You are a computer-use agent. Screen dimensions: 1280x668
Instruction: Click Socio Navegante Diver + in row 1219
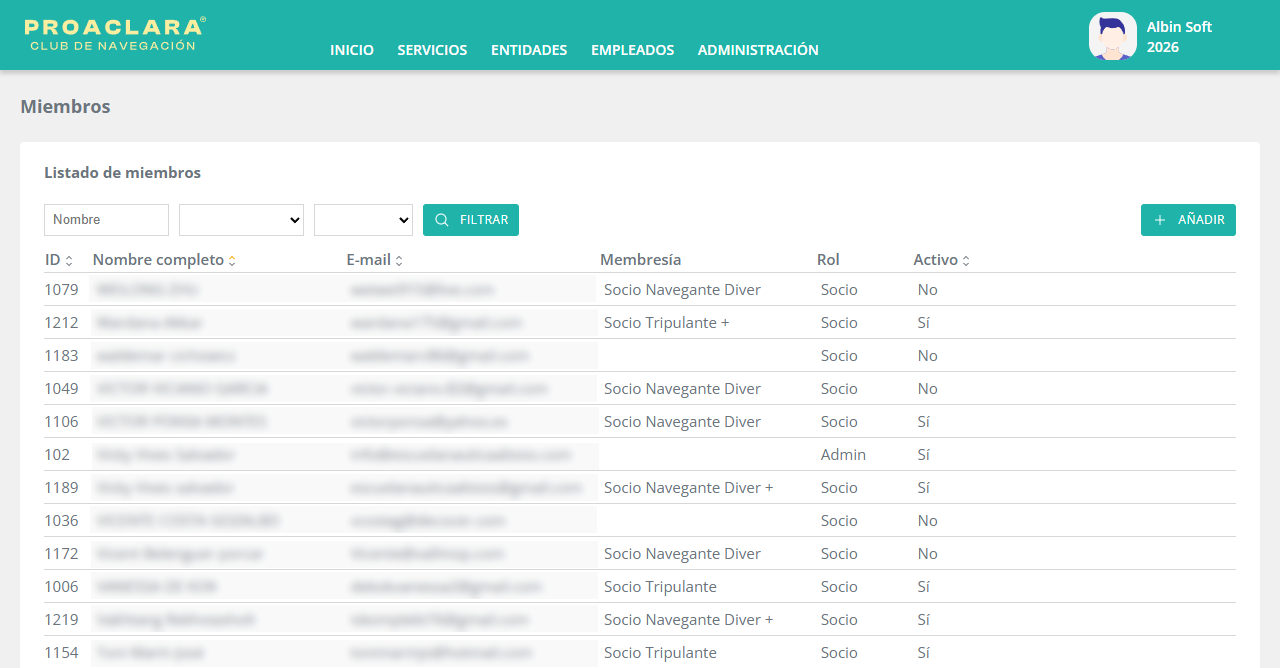click(x=689, y=620)
